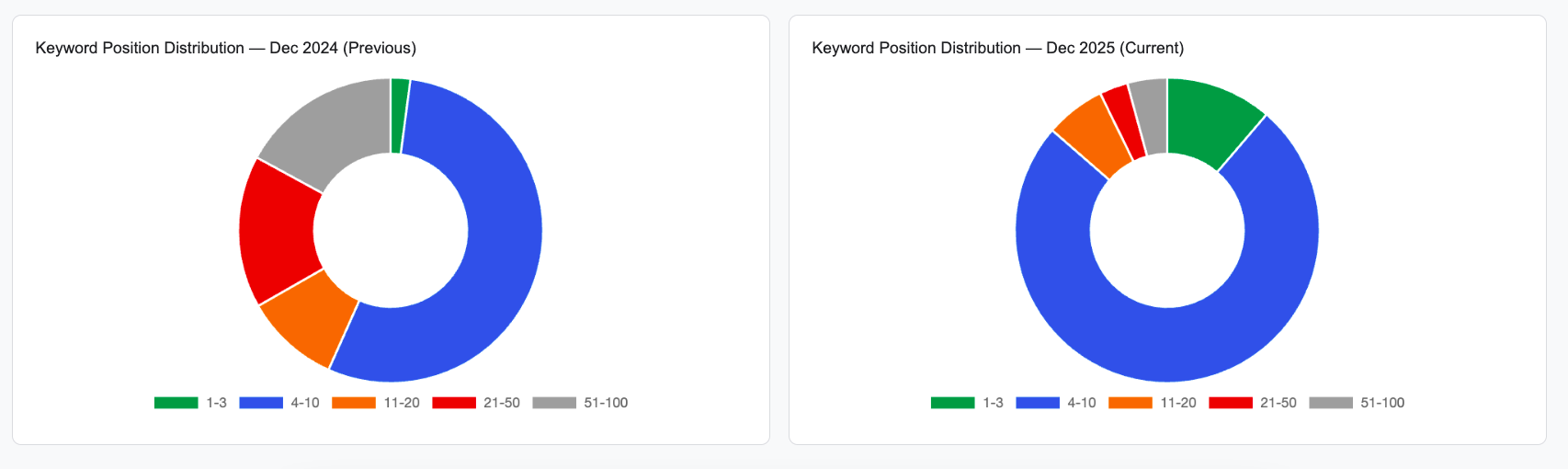Viewport: 1568px width, 469px height.
Task: Toggle the green 1-3 legend swatch in Dec 2025 chart
Action: pos(953,403)
